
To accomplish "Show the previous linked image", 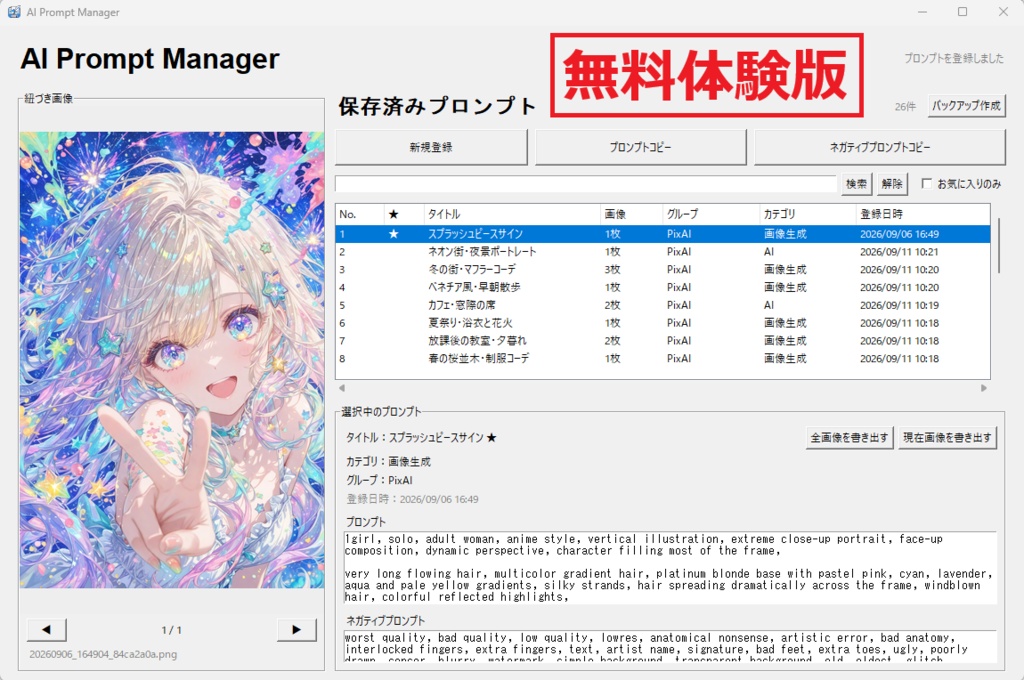I will 46,630.
